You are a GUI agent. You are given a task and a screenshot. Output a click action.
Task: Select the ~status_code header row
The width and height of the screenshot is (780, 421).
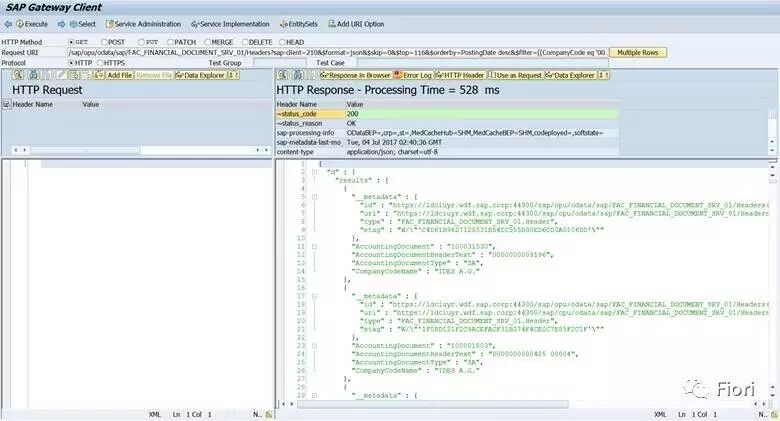pos(447,114)
